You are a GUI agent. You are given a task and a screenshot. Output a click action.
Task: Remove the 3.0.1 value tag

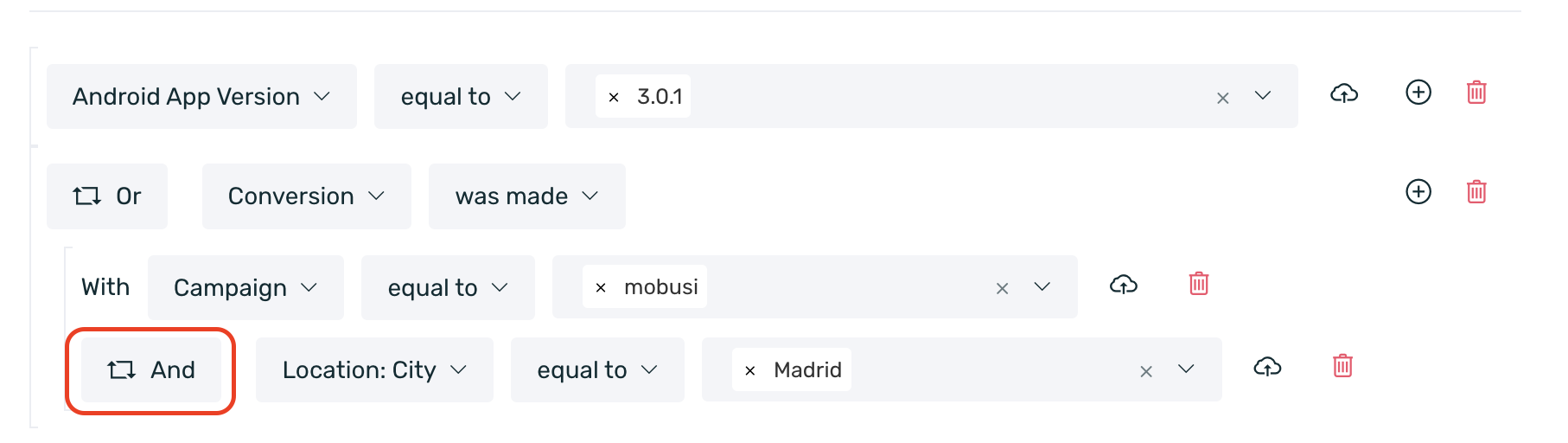pos(614,97)
